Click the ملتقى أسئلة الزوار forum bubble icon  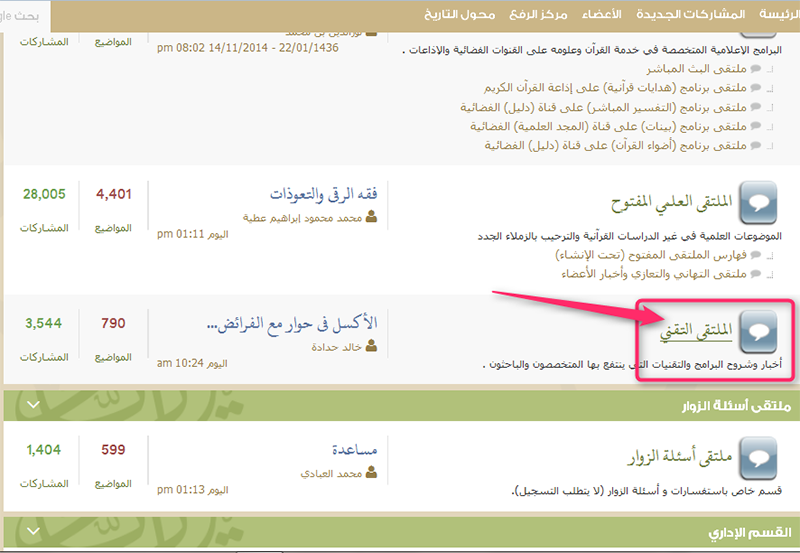(x=759, y=459)
